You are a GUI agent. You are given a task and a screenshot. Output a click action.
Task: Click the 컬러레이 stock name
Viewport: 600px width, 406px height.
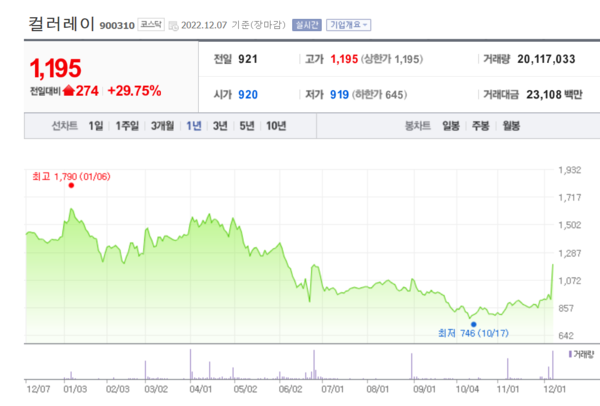coord(62,24)
